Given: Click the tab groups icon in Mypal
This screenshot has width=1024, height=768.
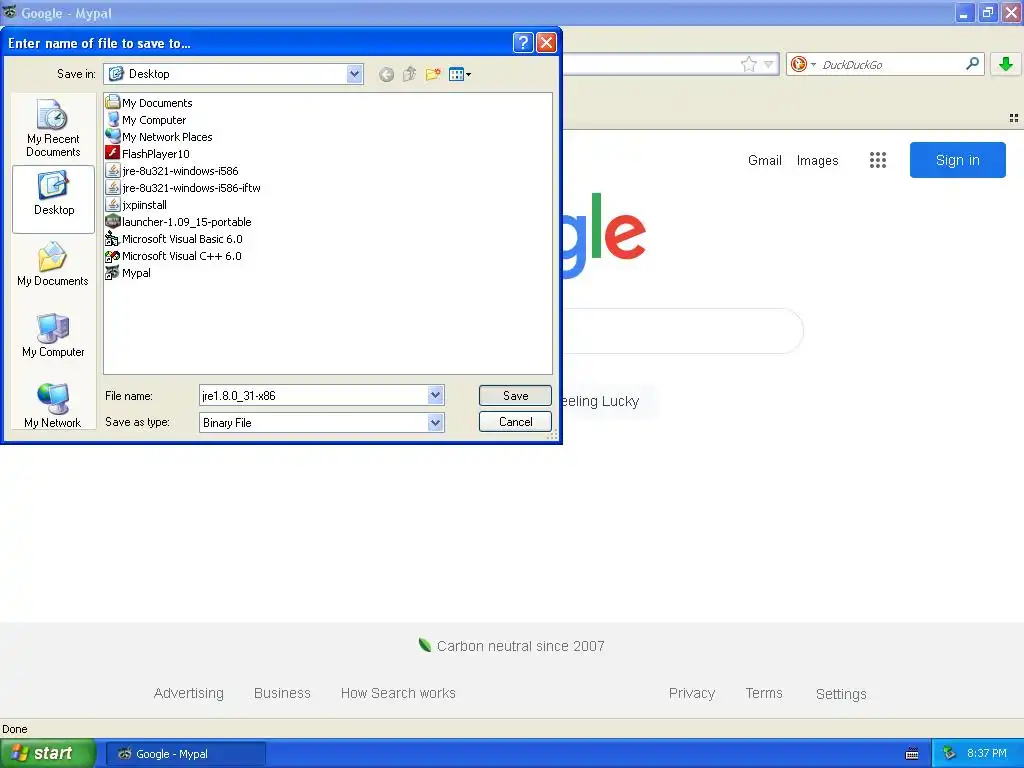Looking at the screenshot, I should (1014, 118).
